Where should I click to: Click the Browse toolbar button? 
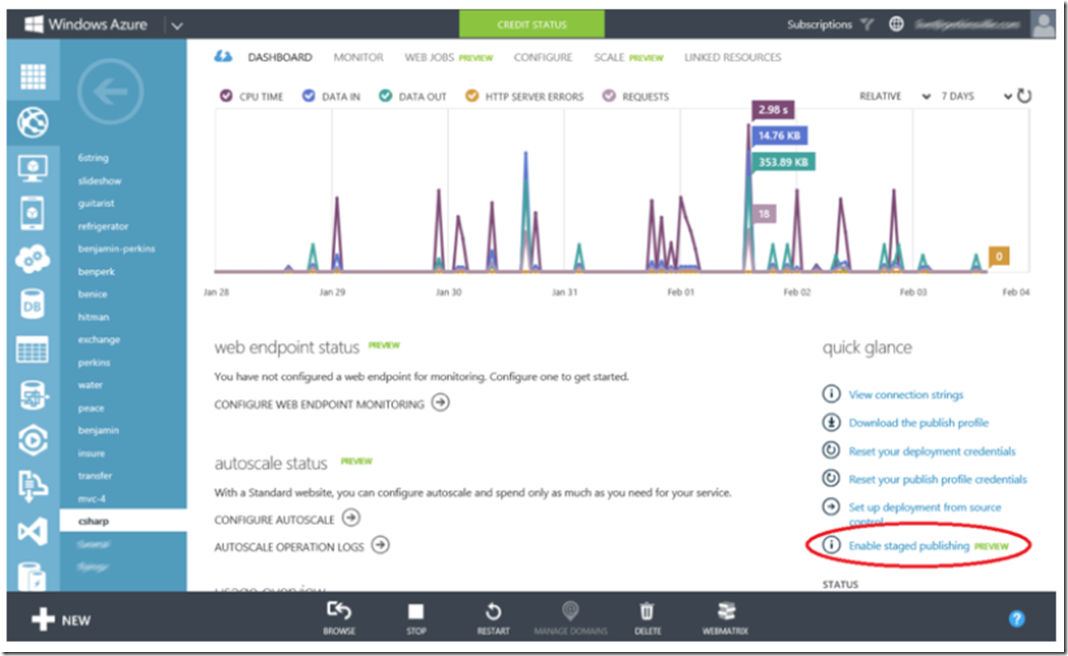pyautogui.click(x=339, y=618)
